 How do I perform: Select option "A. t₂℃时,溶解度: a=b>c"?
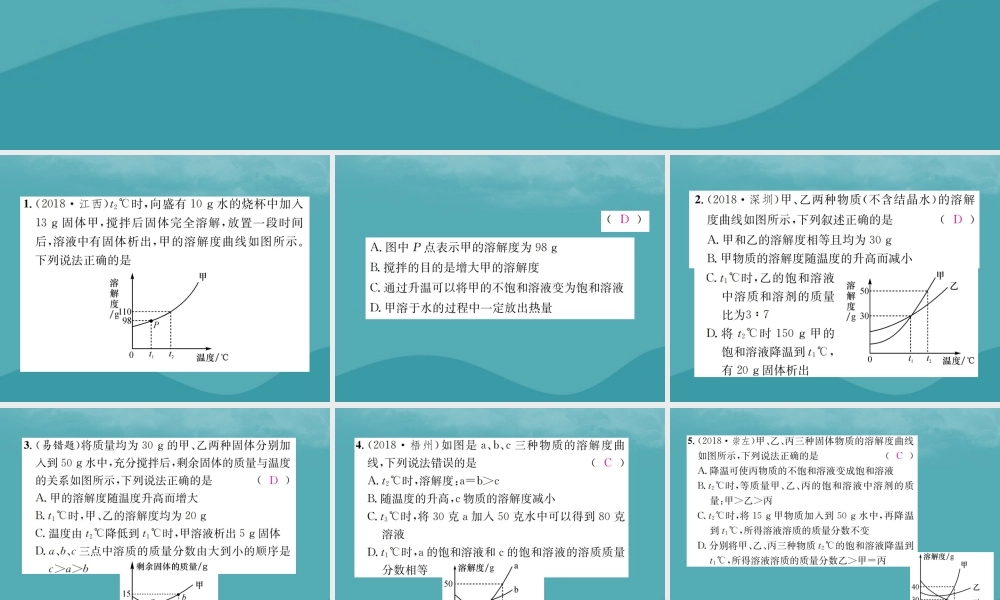point(433,481)
